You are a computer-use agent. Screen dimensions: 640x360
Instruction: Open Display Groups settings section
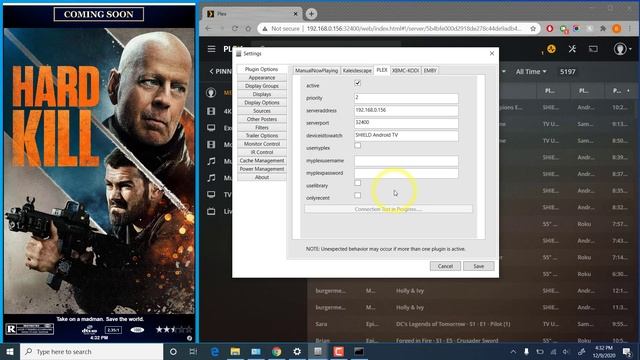tap(262, 86)
